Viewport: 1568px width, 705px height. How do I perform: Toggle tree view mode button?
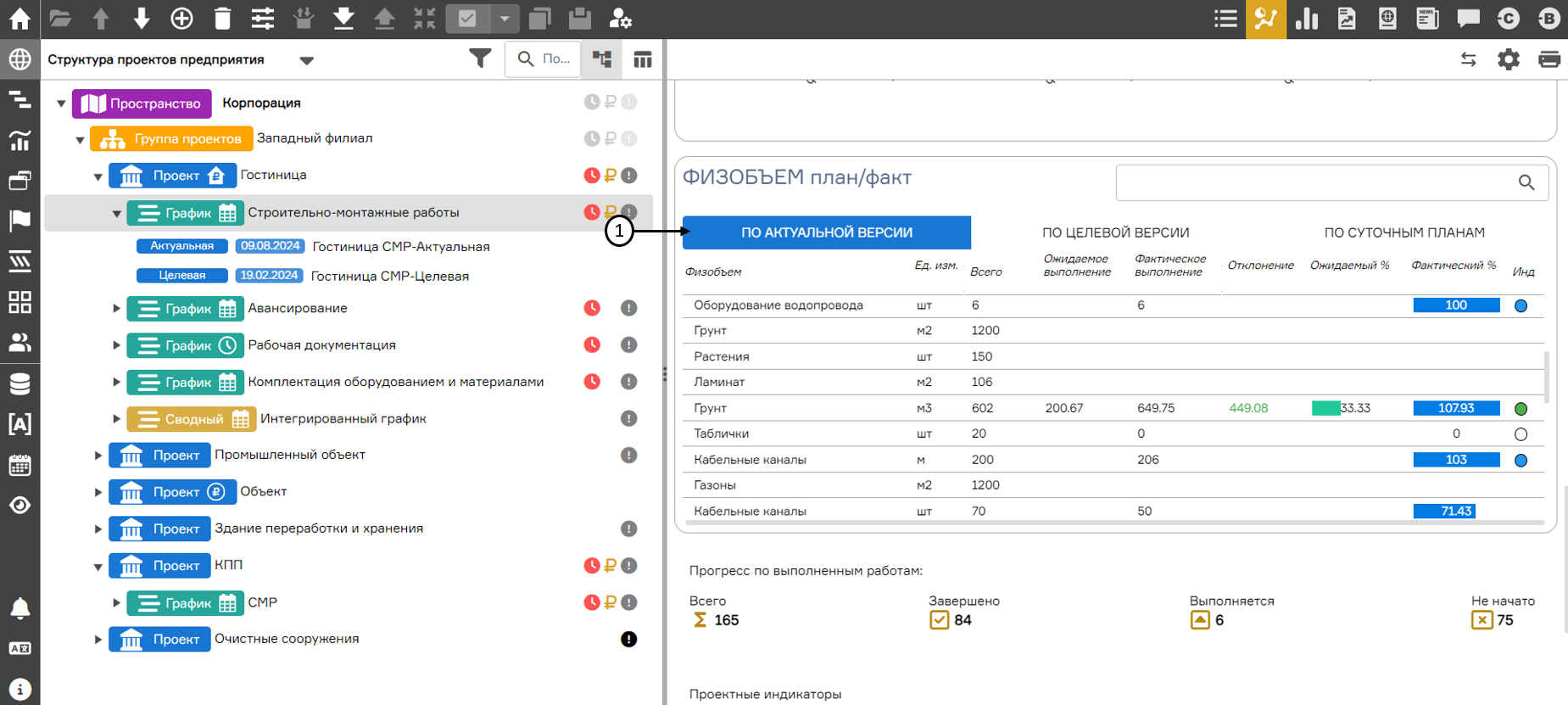(602, 59)
